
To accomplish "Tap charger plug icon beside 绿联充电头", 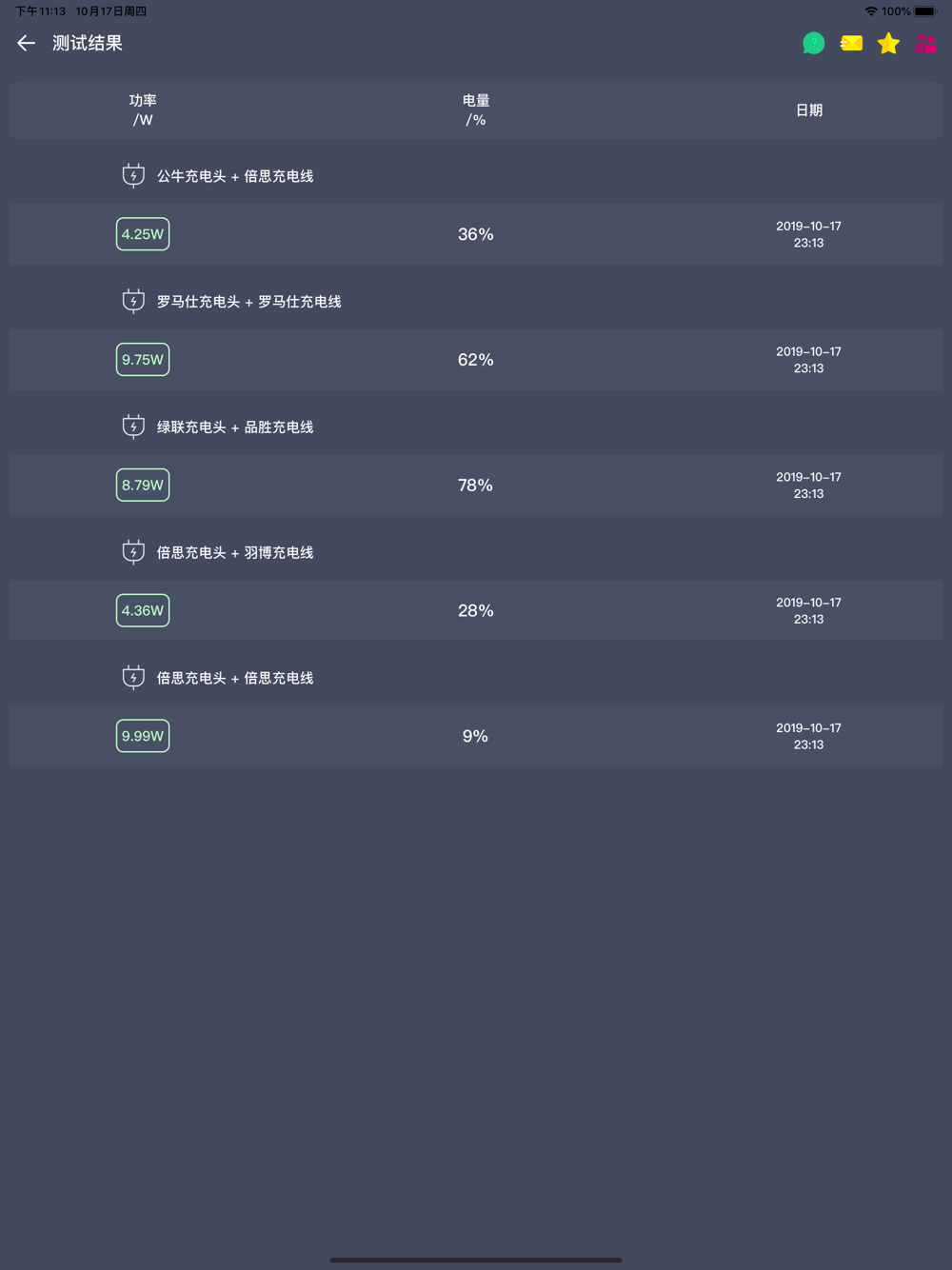I will [x=133, y=427].
